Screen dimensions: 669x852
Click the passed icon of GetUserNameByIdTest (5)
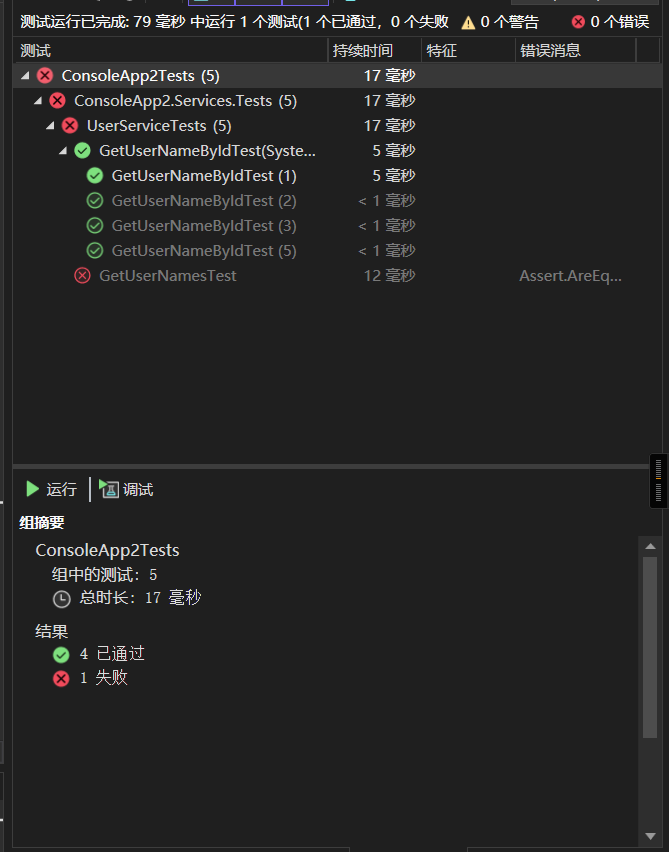(x=95, y=250)
